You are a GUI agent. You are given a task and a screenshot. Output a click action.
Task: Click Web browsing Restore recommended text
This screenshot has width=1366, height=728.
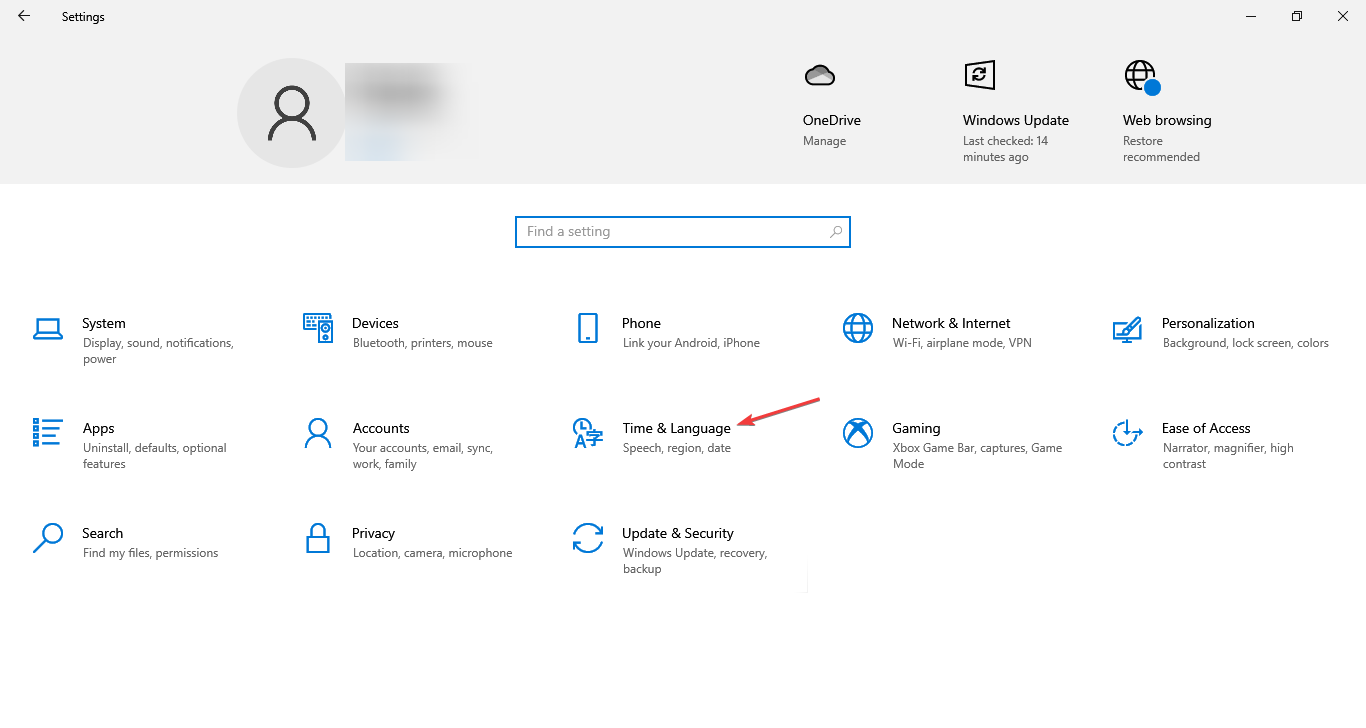[x=1161, y=149]
